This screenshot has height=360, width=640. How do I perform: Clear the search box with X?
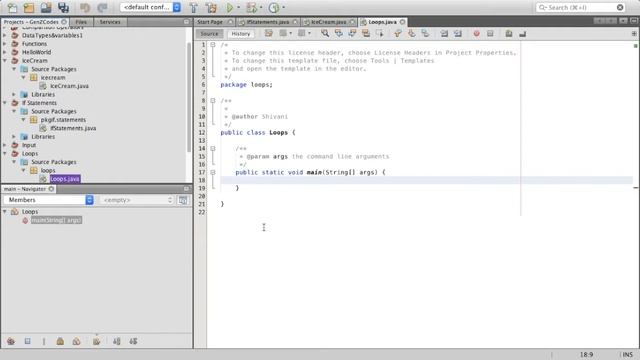coord(620,7)
